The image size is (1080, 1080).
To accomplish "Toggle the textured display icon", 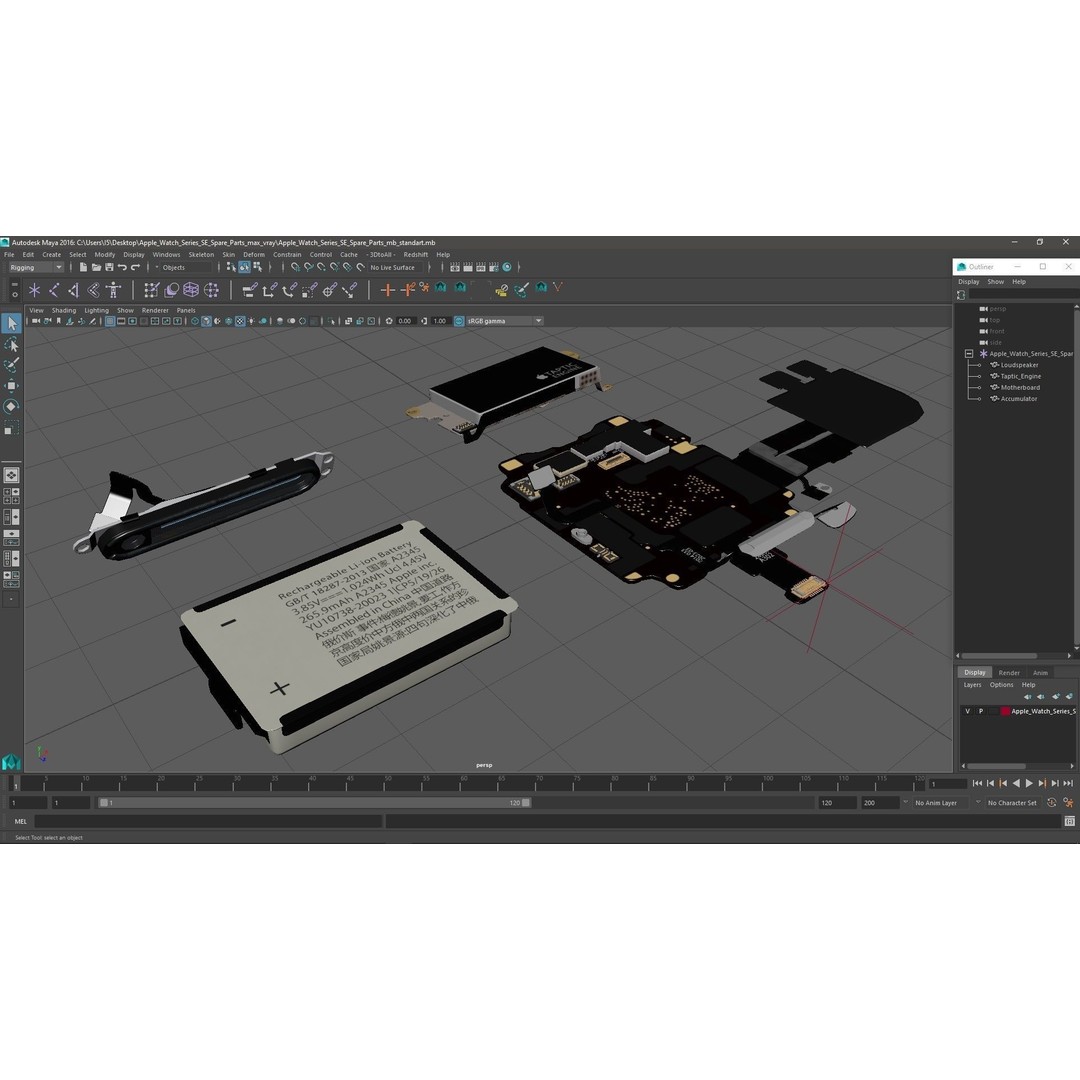I will tap(240, 321).
